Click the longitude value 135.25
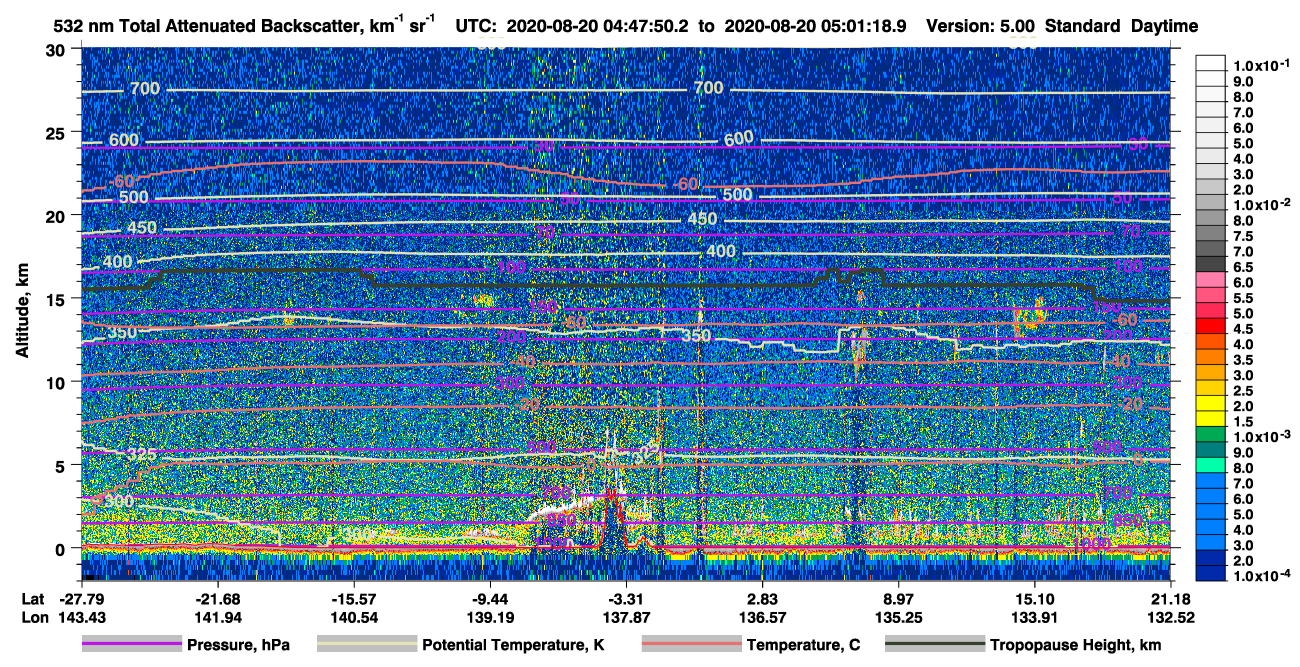 [x=898, y=617]
